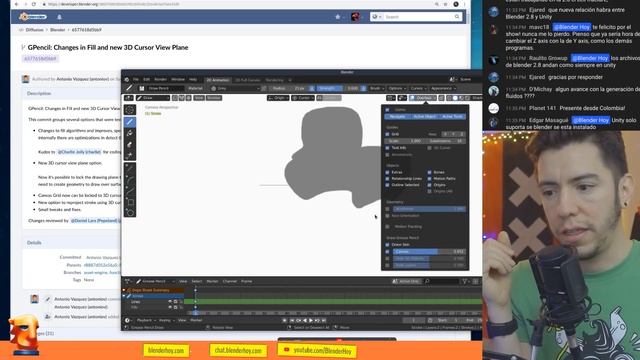Toggle radius pressure sensitivity icon
This screenshot has width=640, height=360.
pos(312,88)
